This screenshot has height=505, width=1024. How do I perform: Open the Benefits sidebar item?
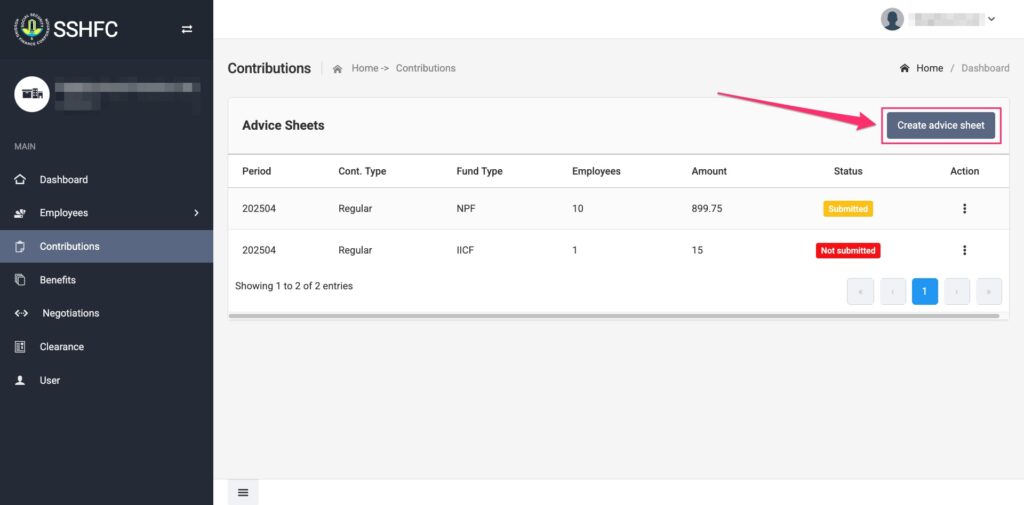tap(57, 280)
